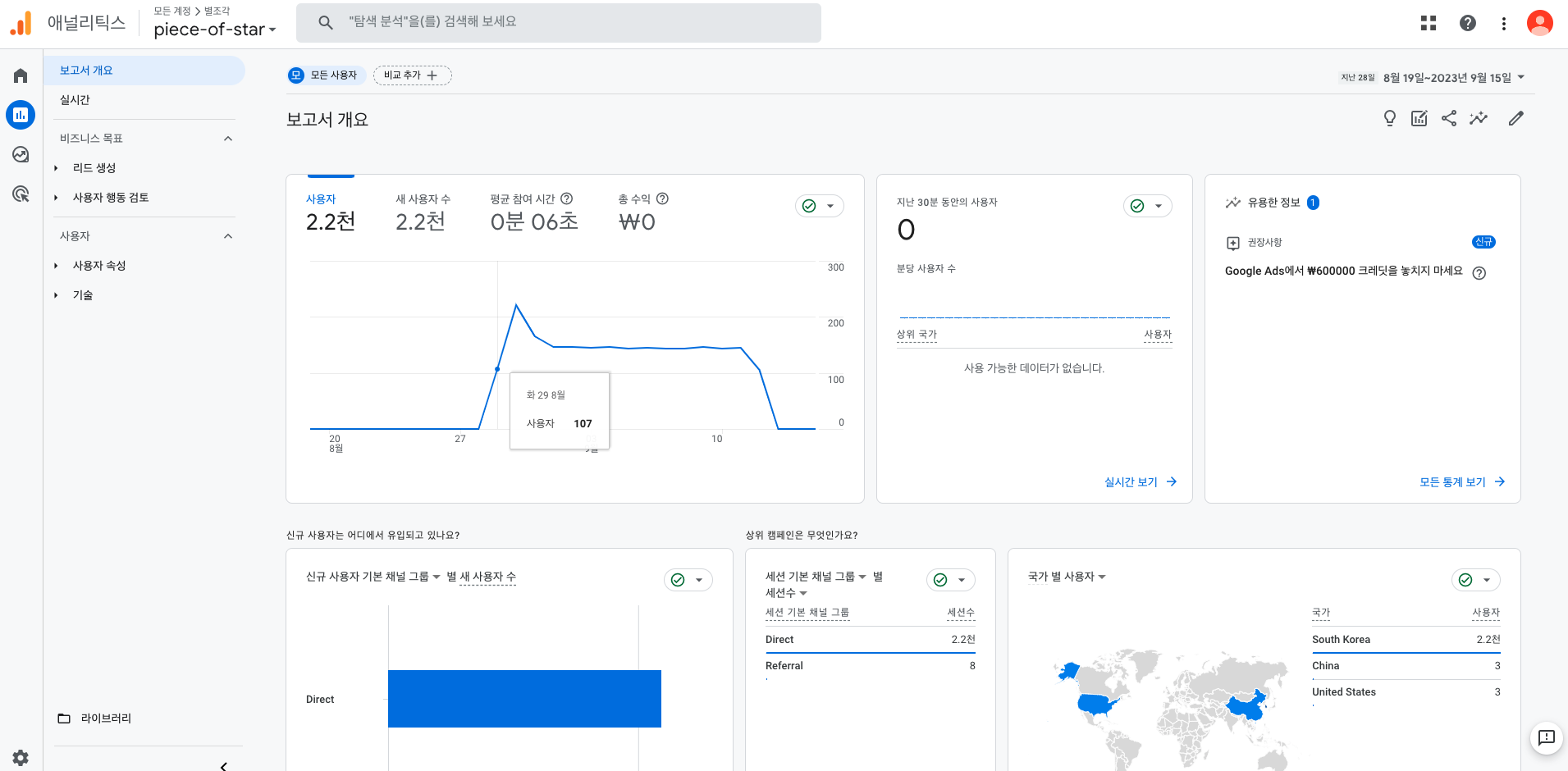Viewport: 1568px width, 771px height.
Task: Click the search magnifier icon
Action: [326, 22]
